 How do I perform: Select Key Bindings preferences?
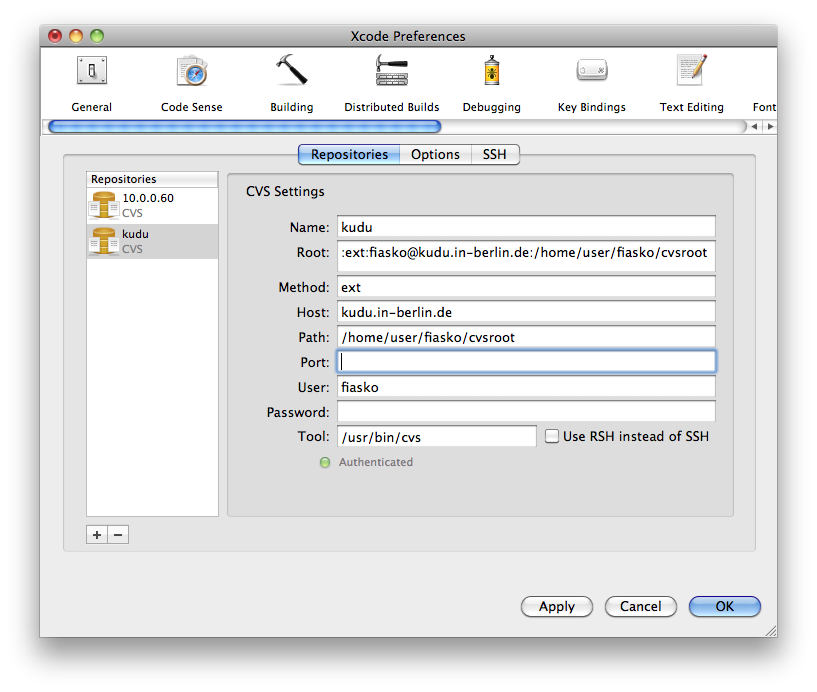(591, 73)
